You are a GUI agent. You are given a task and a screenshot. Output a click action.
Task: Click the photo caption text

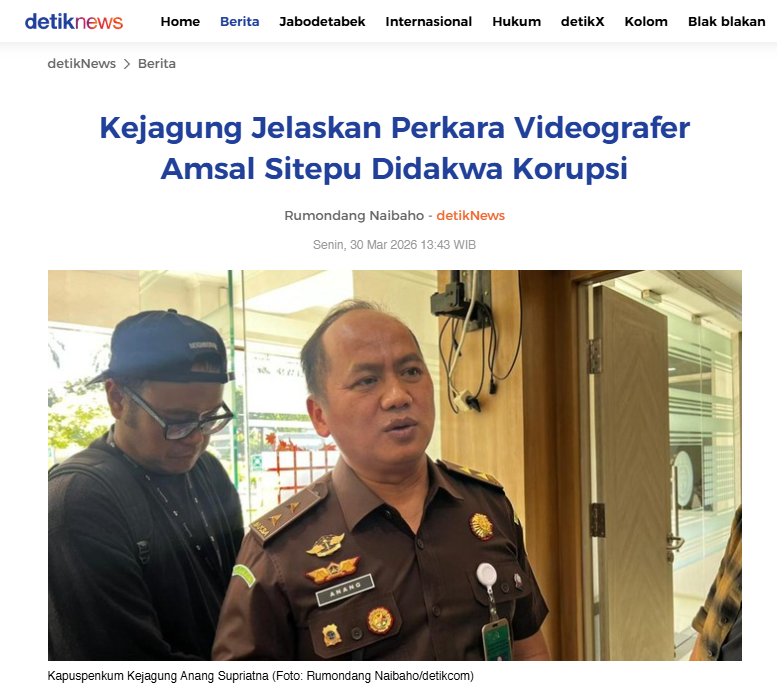261,676
